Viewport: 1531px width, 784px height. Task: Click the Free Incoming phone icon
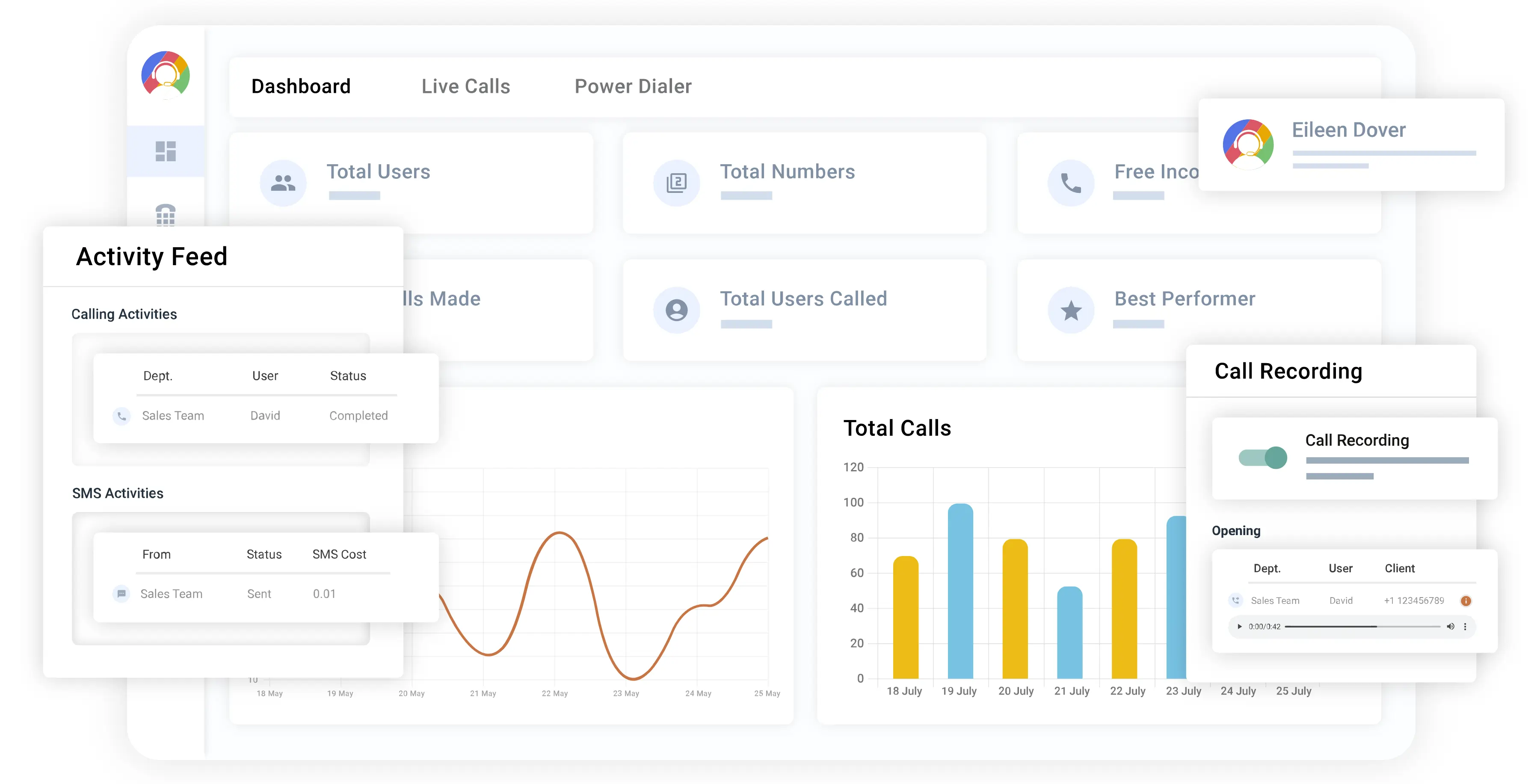pyautogui.click(x=1070, y=183)
